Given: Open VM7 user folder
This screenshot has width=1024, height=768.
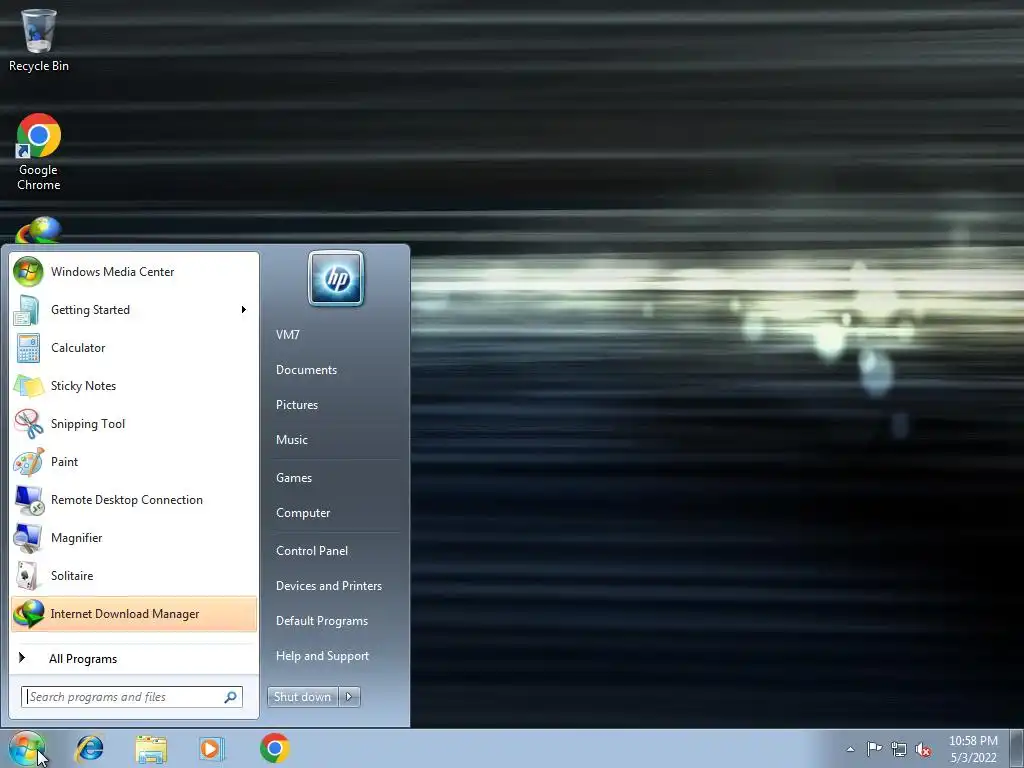Looking at the screenshot, I should coord(287,334).
